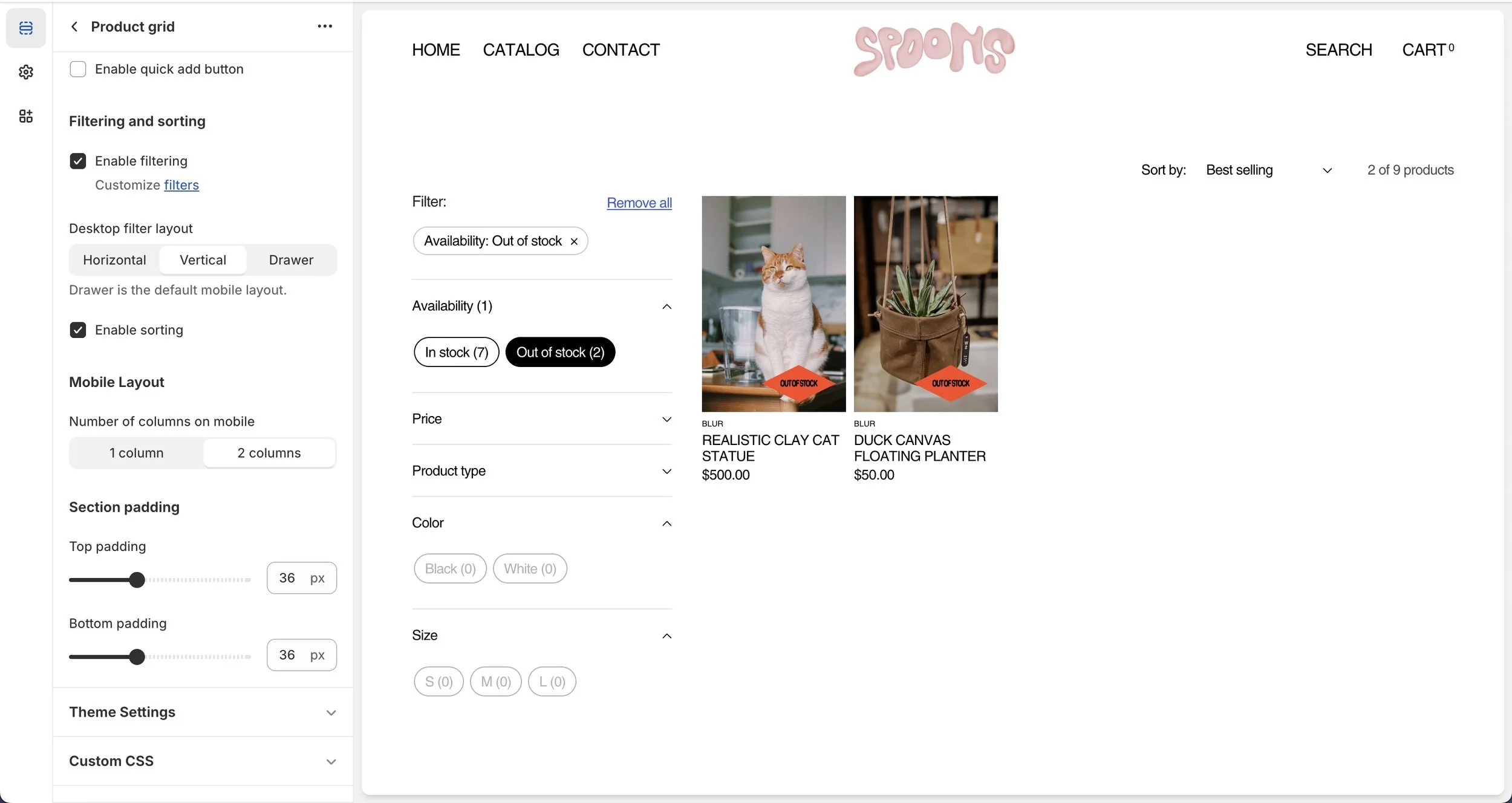Click the Top padding slider handle
This screenshot has height=803, width=1512.
click(137, 580)
